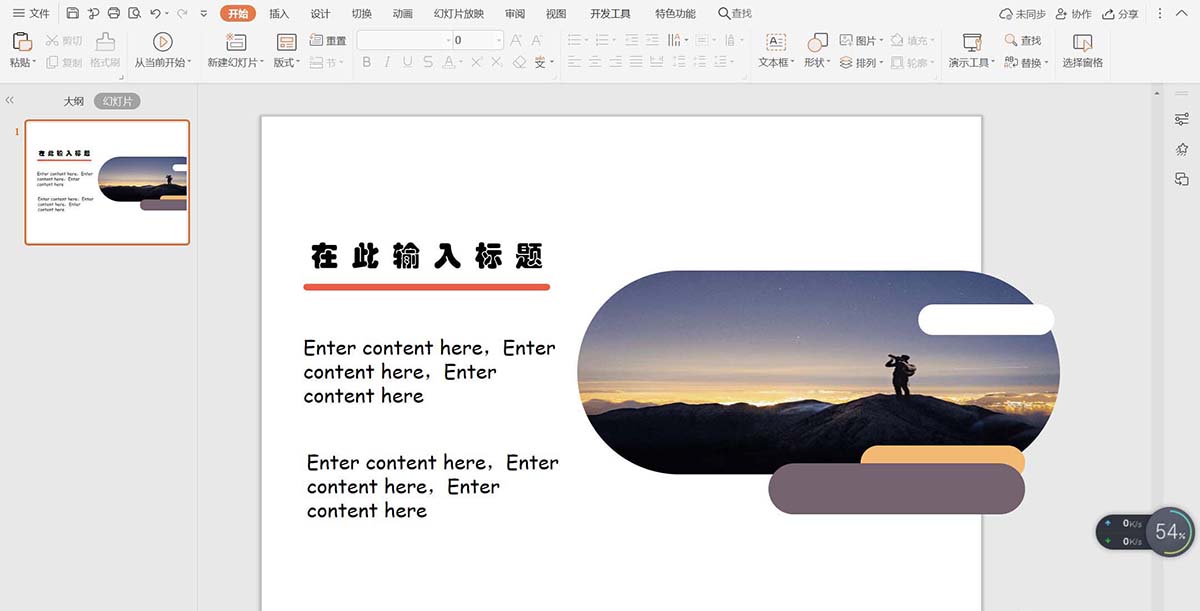The image size is (1200, 611).
Task: Select slide 1 thumbnail
Action: pos(107,182)
